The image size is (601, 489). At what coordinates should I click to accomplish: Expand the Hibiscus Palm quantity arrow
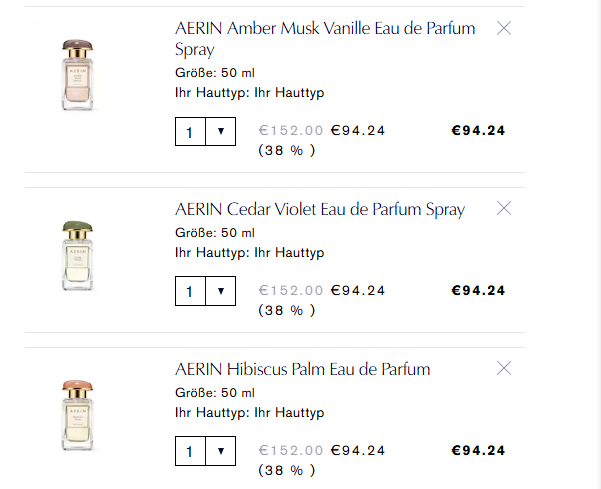[x=220, y=451]
